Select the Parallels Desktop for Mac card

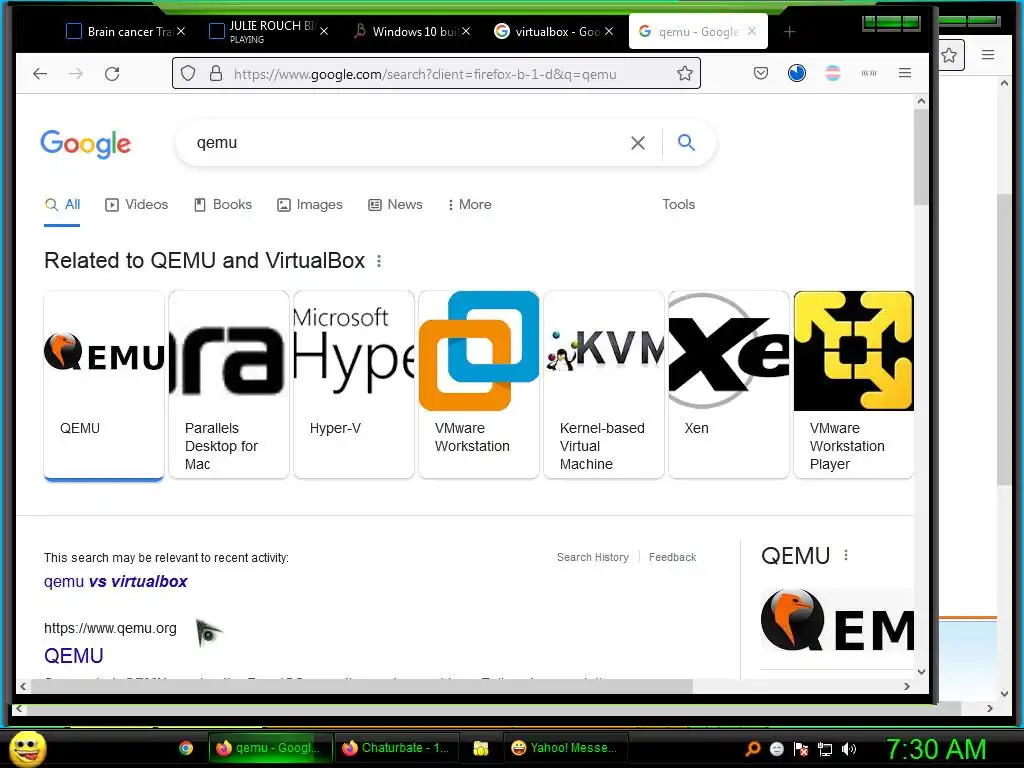(229, 385)
